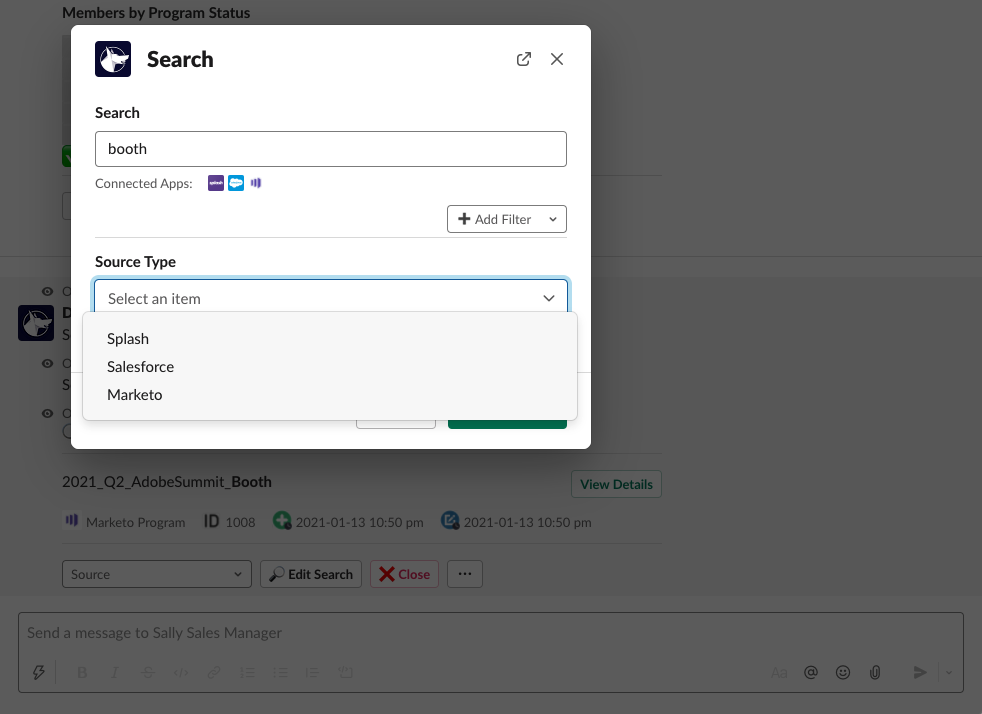Image resolution: width=982 pixels, height=714 pixels.
Task: Click the emoji picker icon
Action: 843,672
